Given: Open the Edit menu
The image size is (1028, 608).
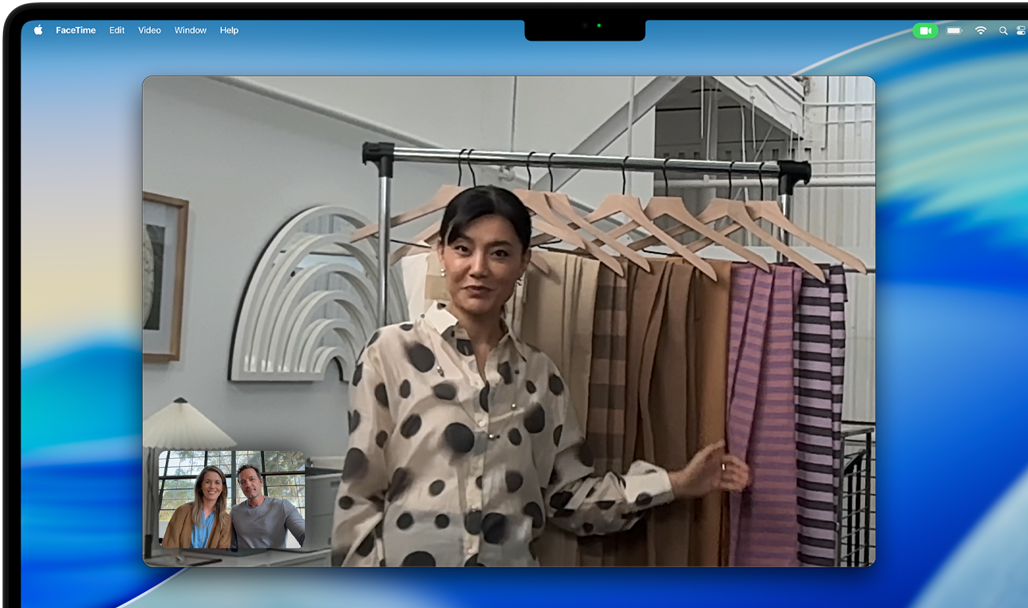Looking at the screenshot, I should click(116, 30).
